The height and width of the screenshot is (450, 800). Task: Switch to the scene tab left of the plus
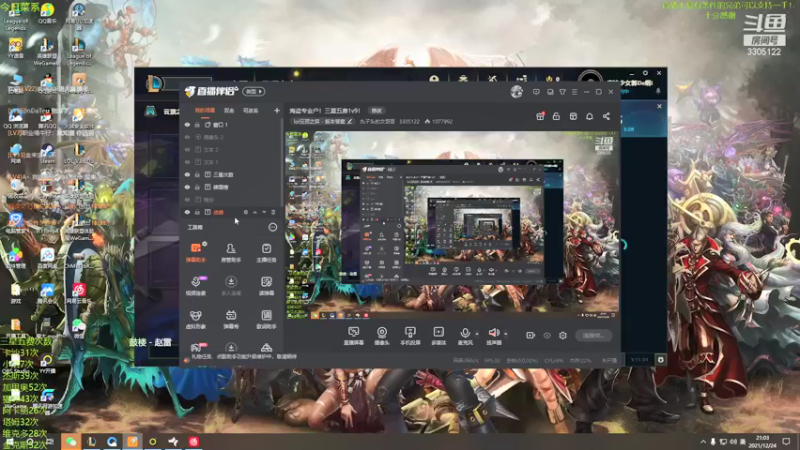[251, 110]
